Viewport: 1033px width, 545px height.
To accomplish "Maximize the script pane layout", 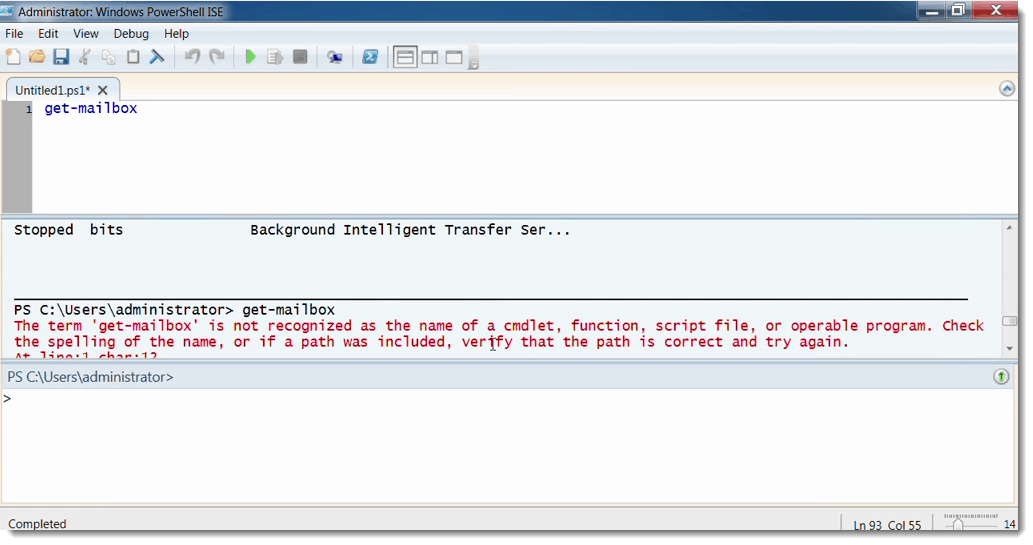I will (454, 57).
